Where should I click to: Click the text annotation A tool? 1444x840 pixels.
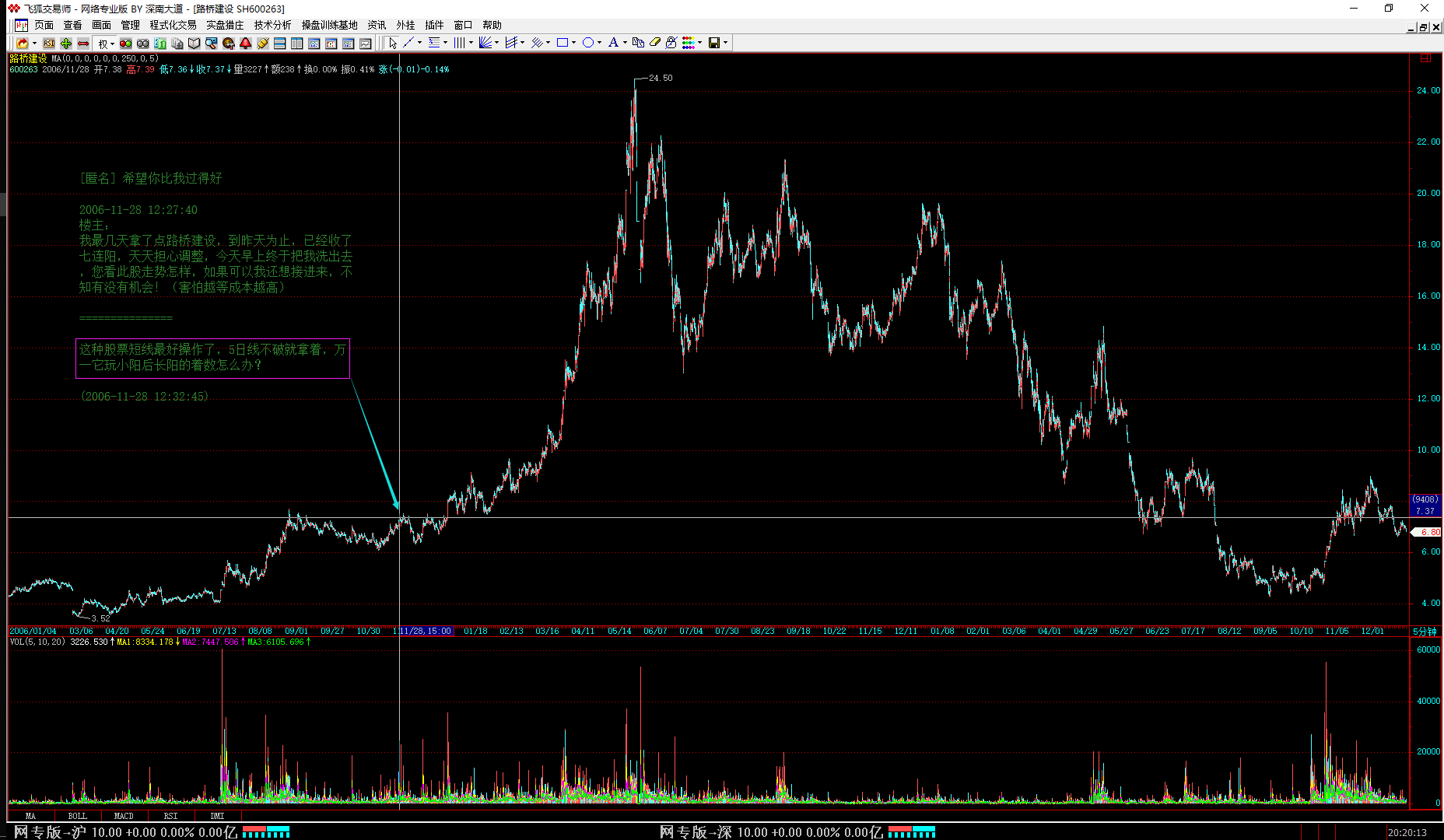click(613, 44)
